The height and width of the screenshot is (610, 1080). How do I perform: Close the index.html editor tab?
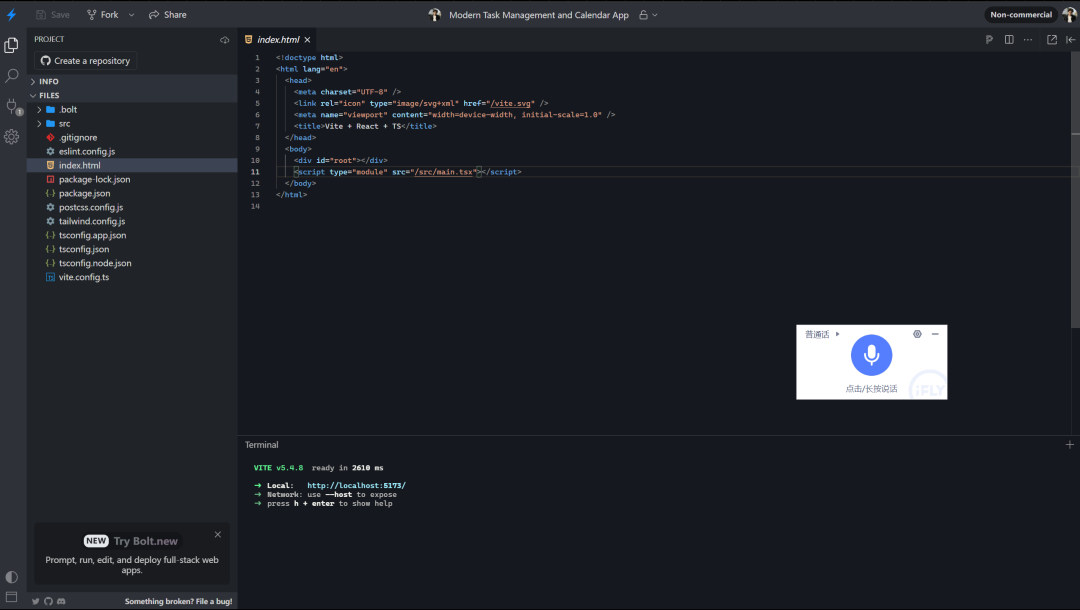[x=307, y=40]
